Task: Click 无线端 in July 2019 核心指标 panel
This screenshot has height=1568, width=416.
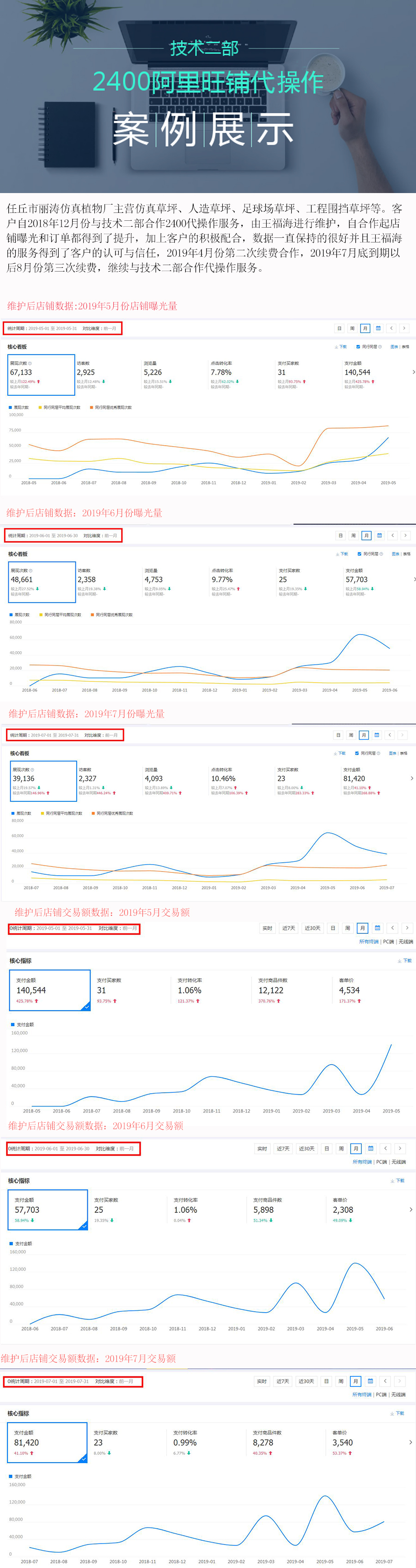Action: (x=398, y=1394)
